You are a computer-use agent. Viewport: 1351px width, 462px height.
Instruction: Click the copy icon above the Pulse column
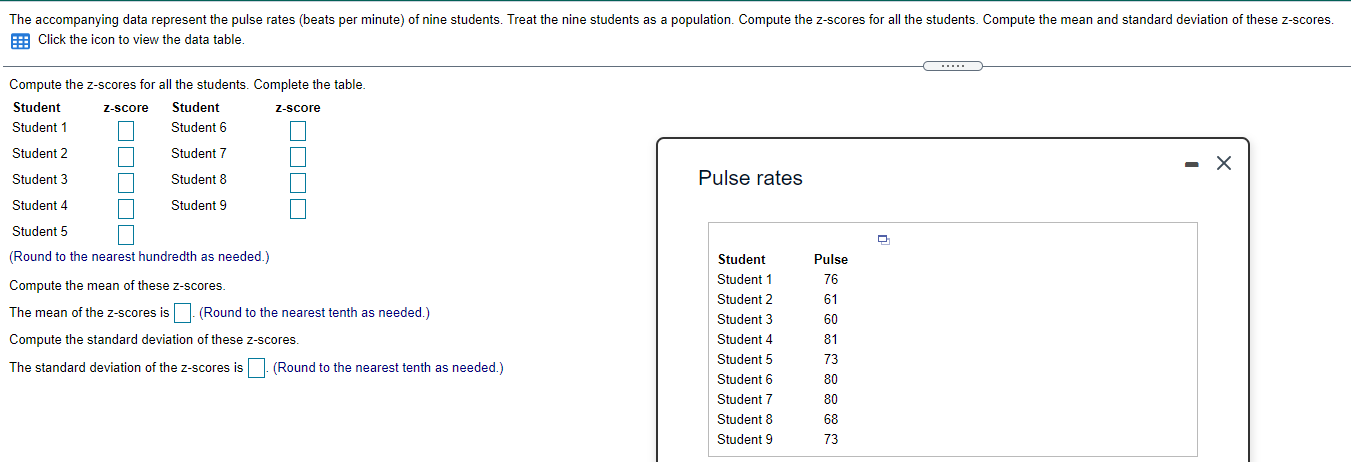[883, 239]
